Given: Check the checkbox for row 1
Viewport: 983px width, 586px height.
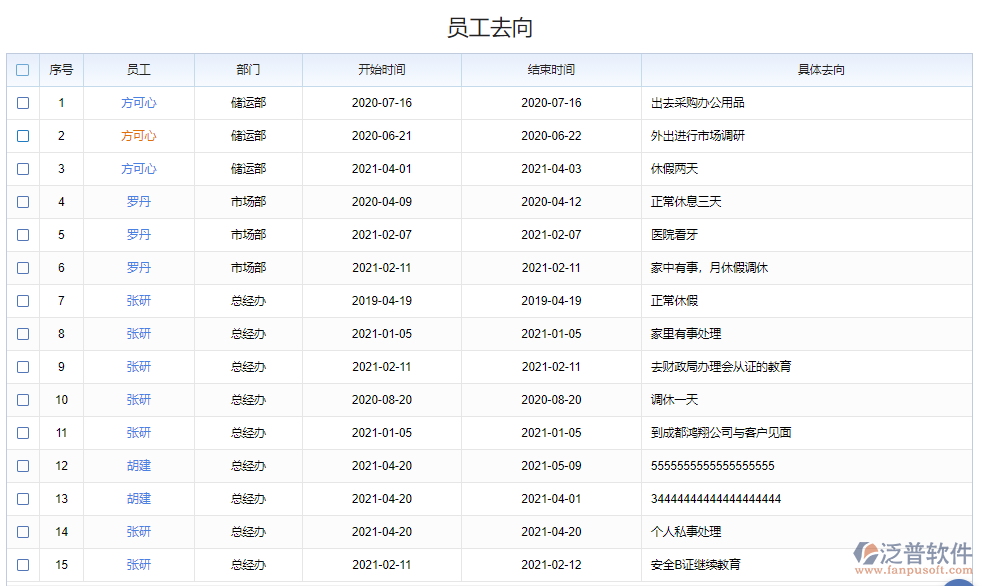Looking at the screenshot, I should [x=22, y=103].
